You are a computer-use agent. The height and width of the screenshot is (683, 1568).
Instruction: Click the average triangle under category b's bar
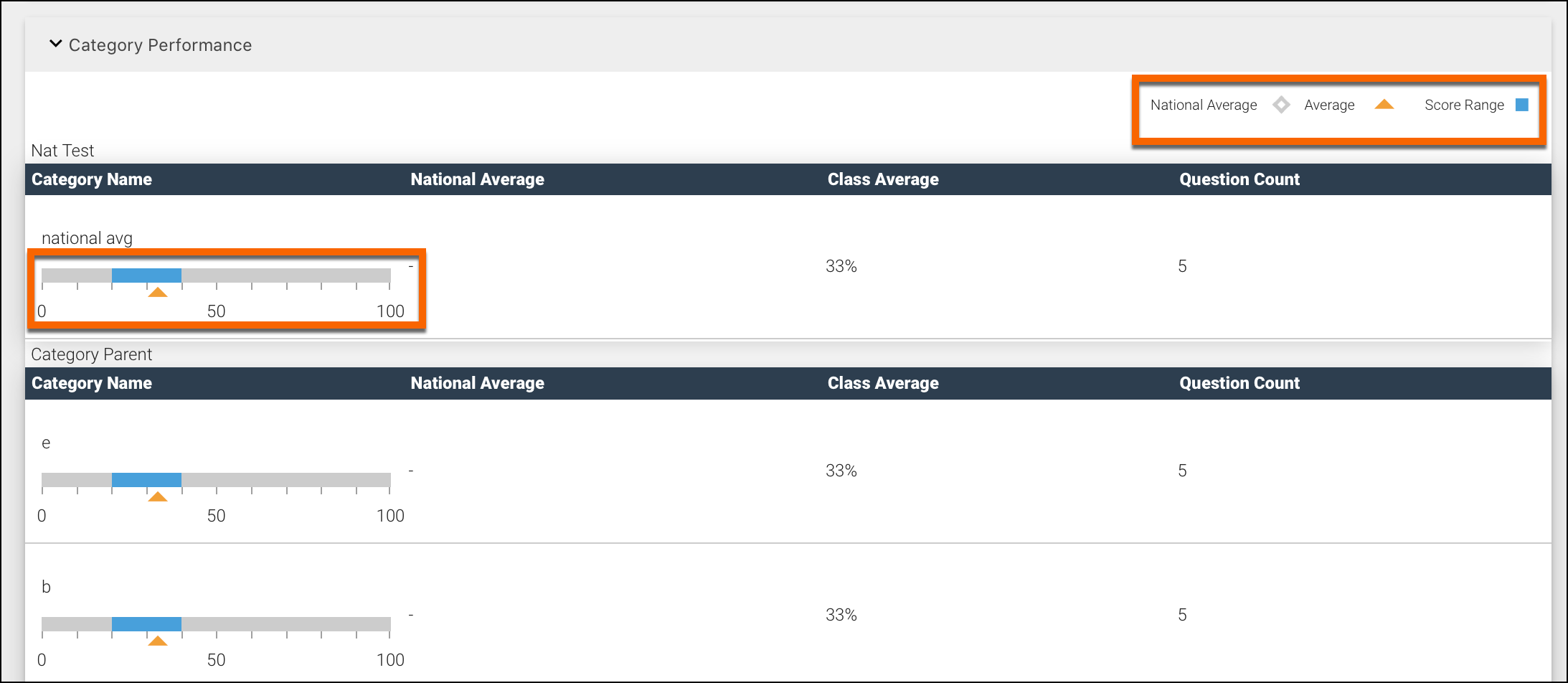(x=159, y=641)
